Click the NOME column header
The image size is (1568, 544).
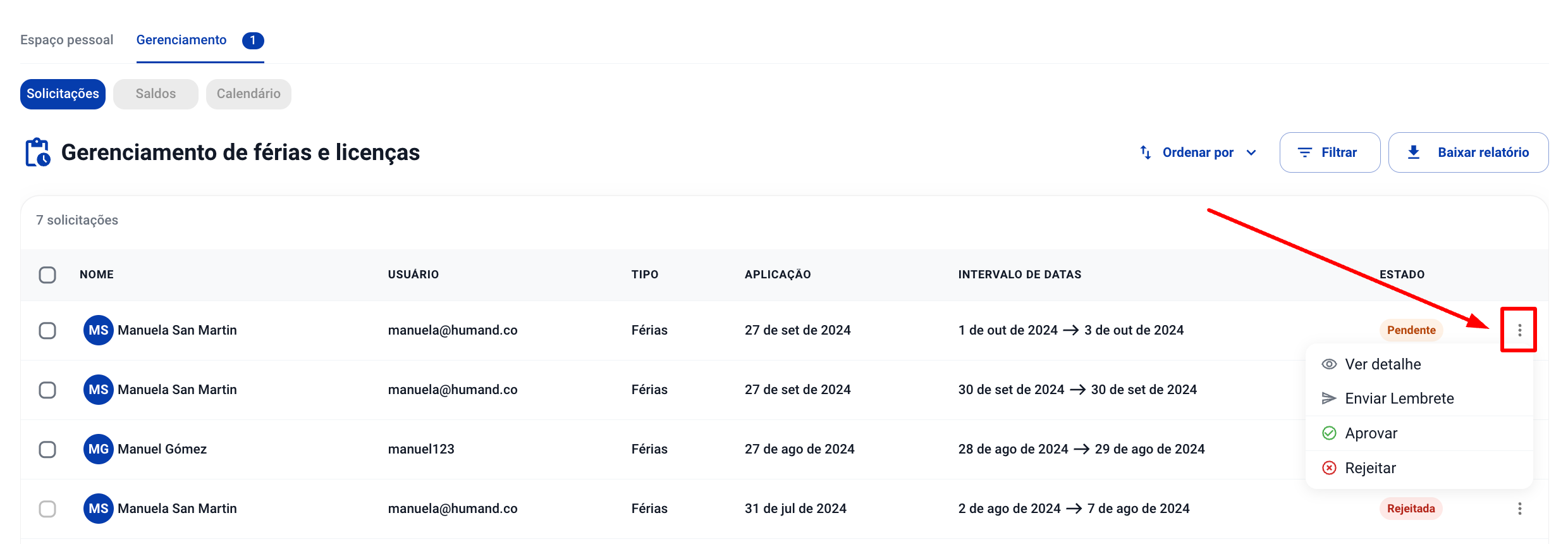97,275
